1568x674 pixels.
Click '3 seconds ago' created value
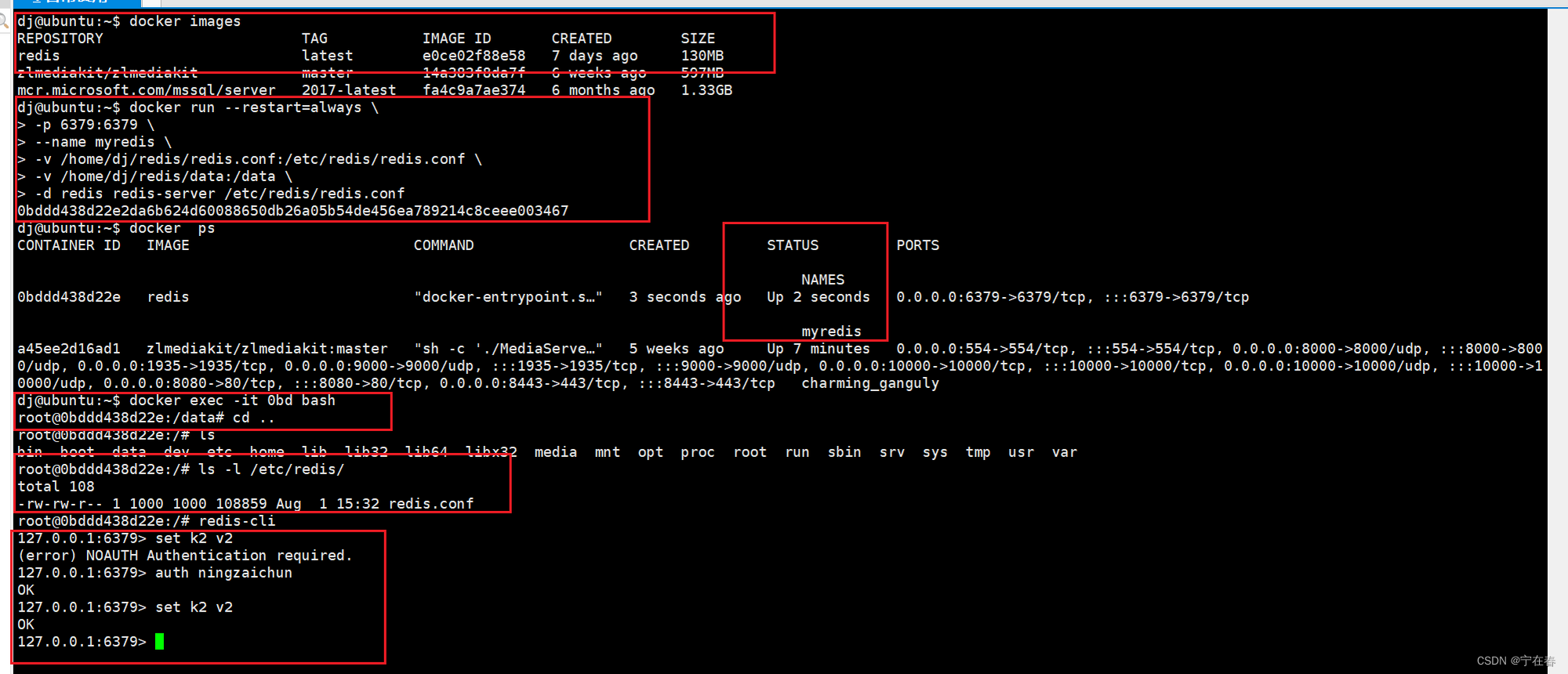point(685,297)
